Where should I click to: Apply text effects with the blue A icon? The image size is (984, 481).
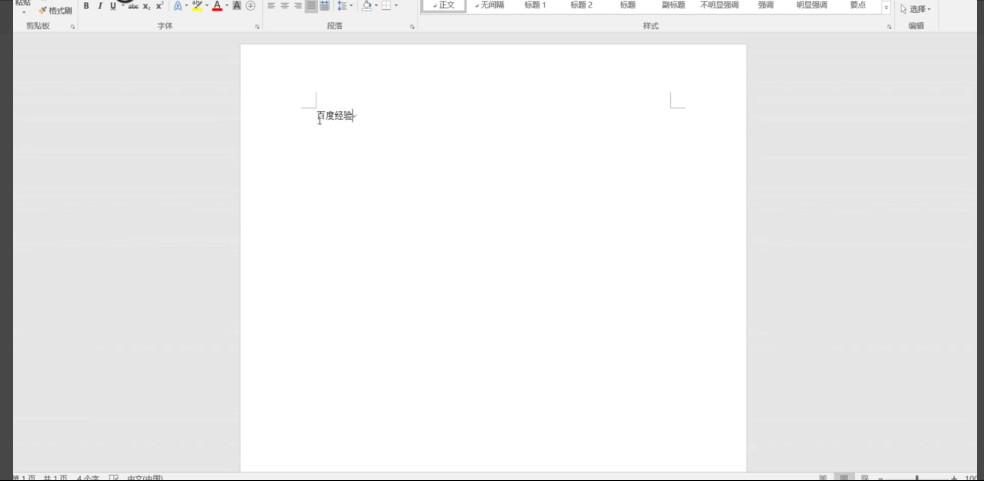coord(178,6)
